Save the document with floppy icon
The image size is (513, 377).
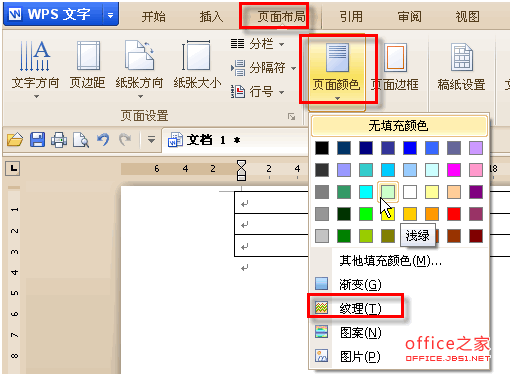37,140
